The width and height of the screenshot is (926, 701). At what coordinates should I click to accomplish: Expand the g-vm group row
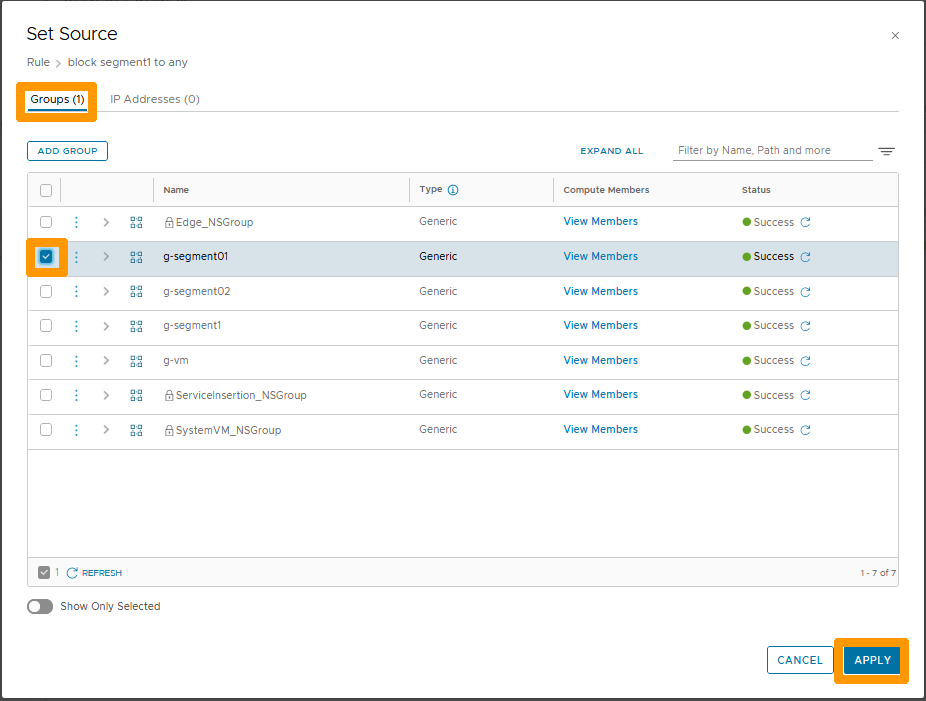point(106,360)
